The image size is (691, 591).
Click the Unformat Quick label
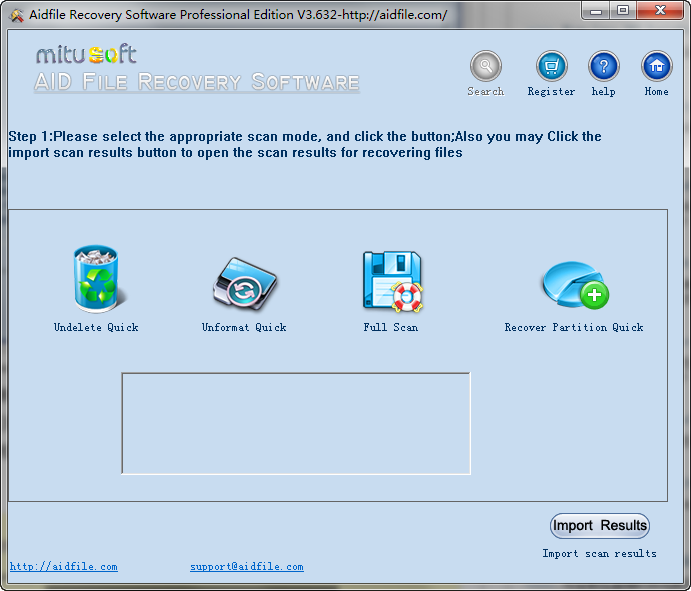point(244,327)
